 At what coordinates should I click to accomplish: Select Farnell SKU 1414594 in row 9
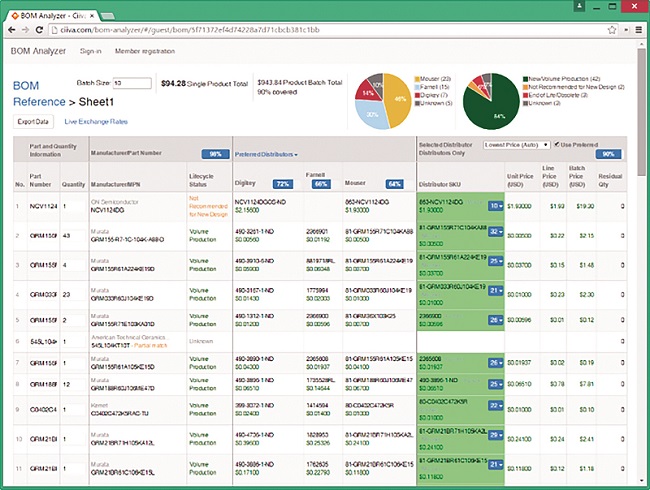point(317,405)
